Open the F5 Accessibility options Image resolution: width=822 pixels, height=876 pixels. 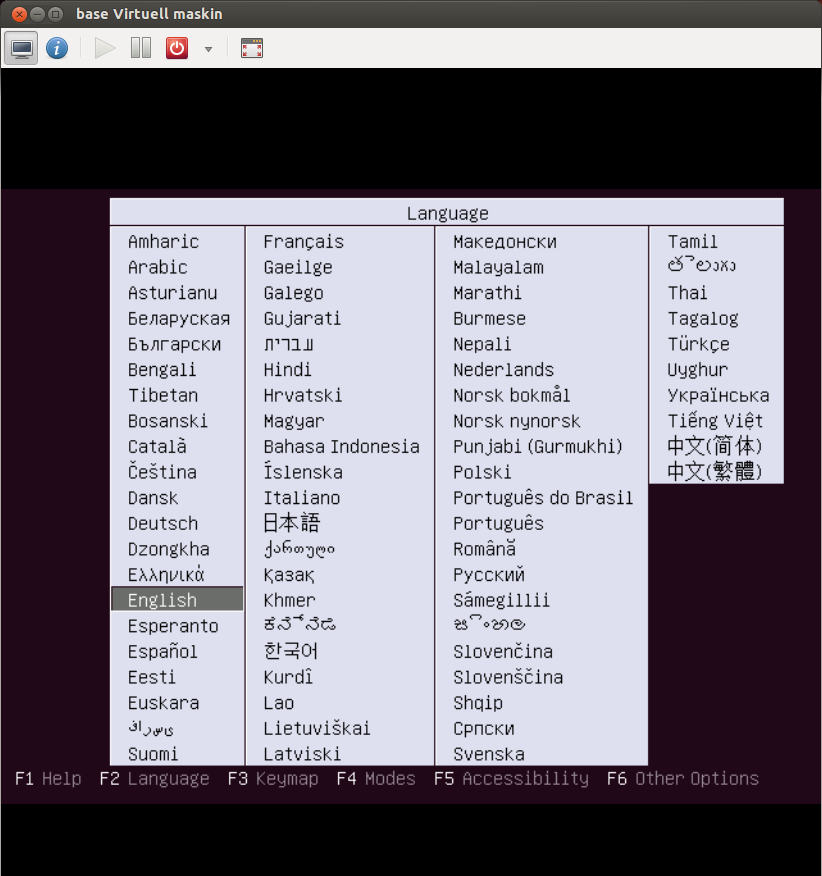511,779
